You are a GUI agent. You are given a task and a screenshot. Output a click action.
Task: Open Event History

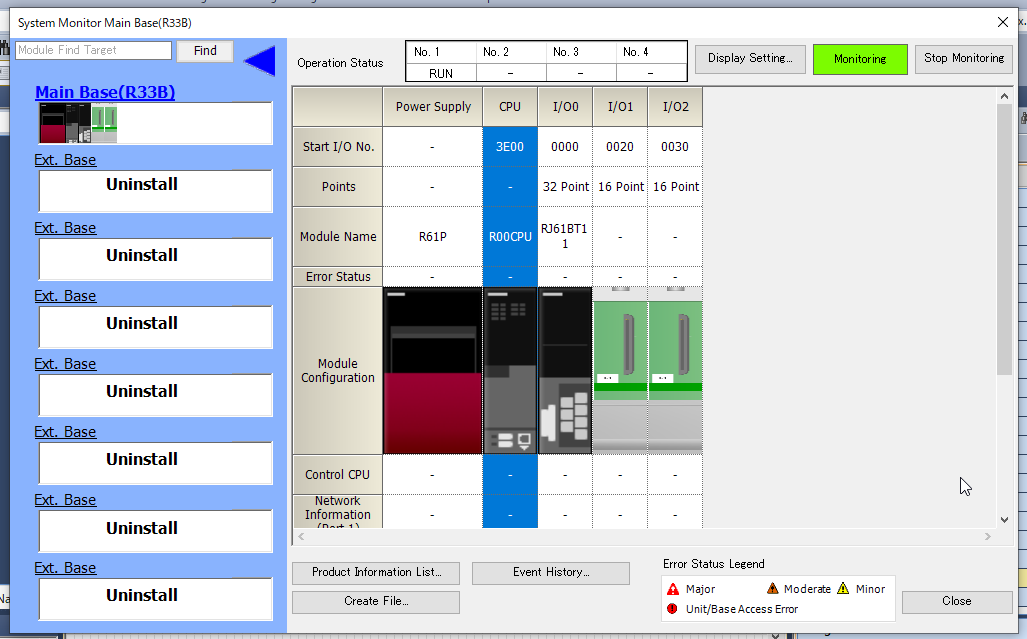(551, 572)
